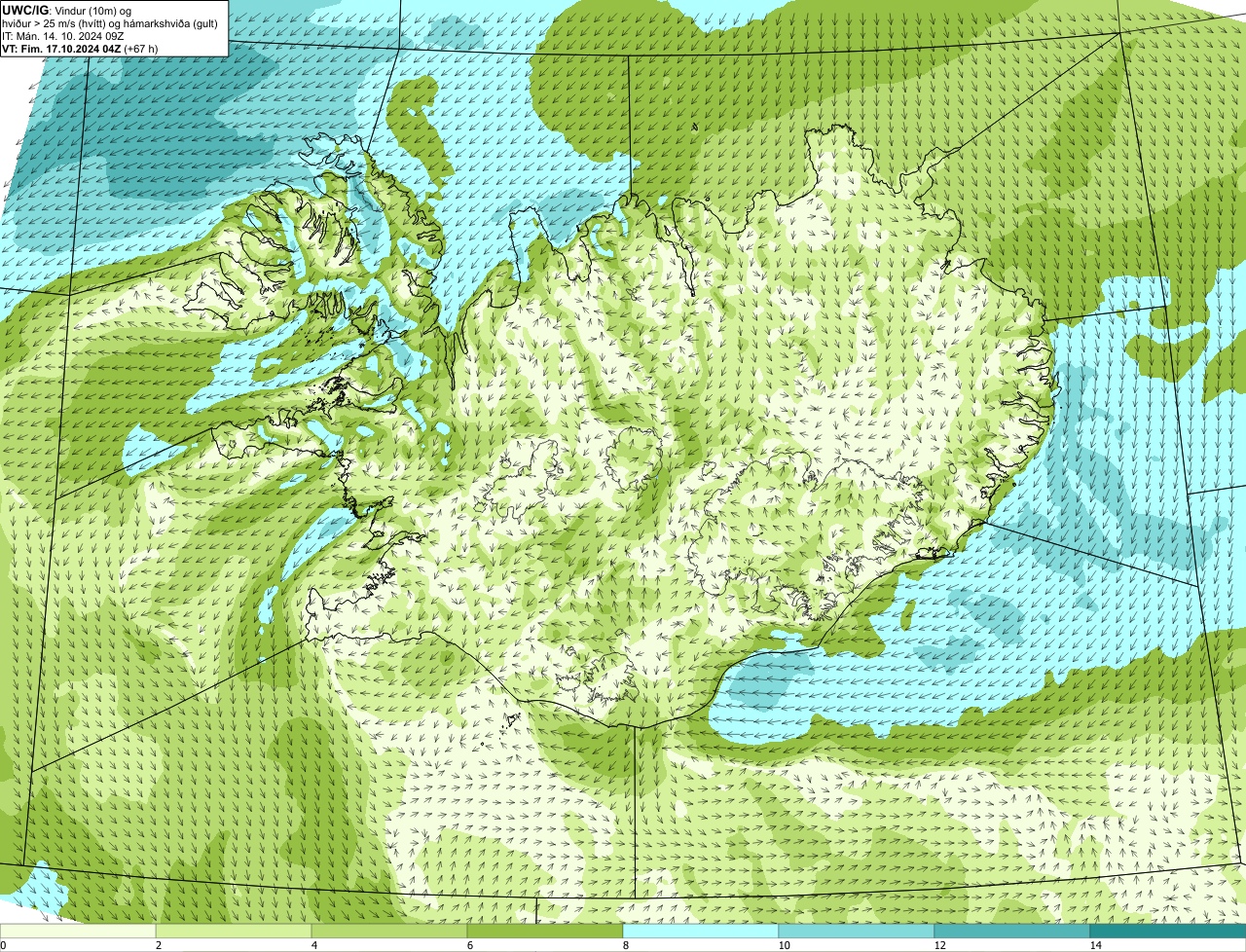Click the scale label "2"
1246x952 pixels.
158,945
